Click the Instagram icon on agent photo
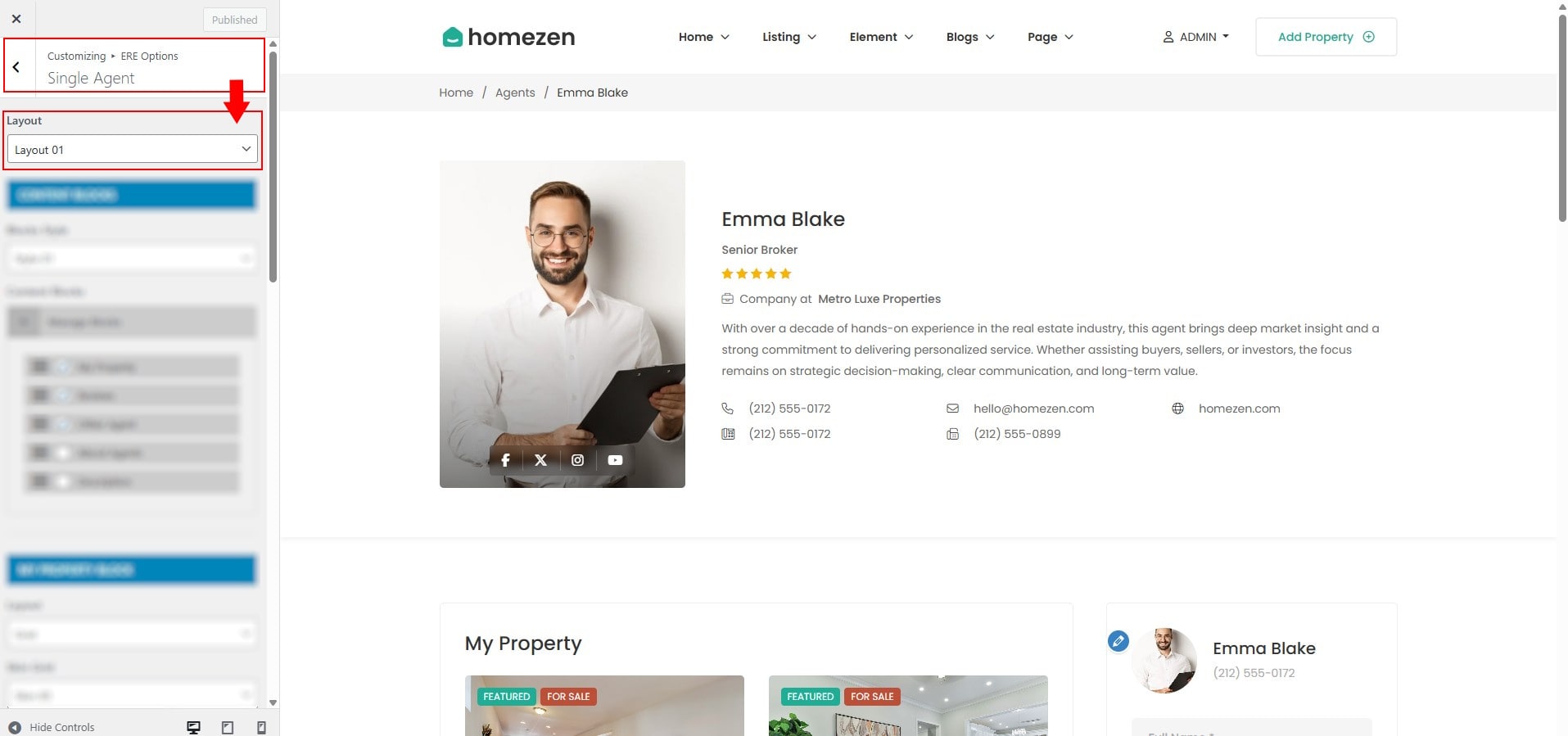The width and height of the screenshot is (1568, 736). (577, 460)
